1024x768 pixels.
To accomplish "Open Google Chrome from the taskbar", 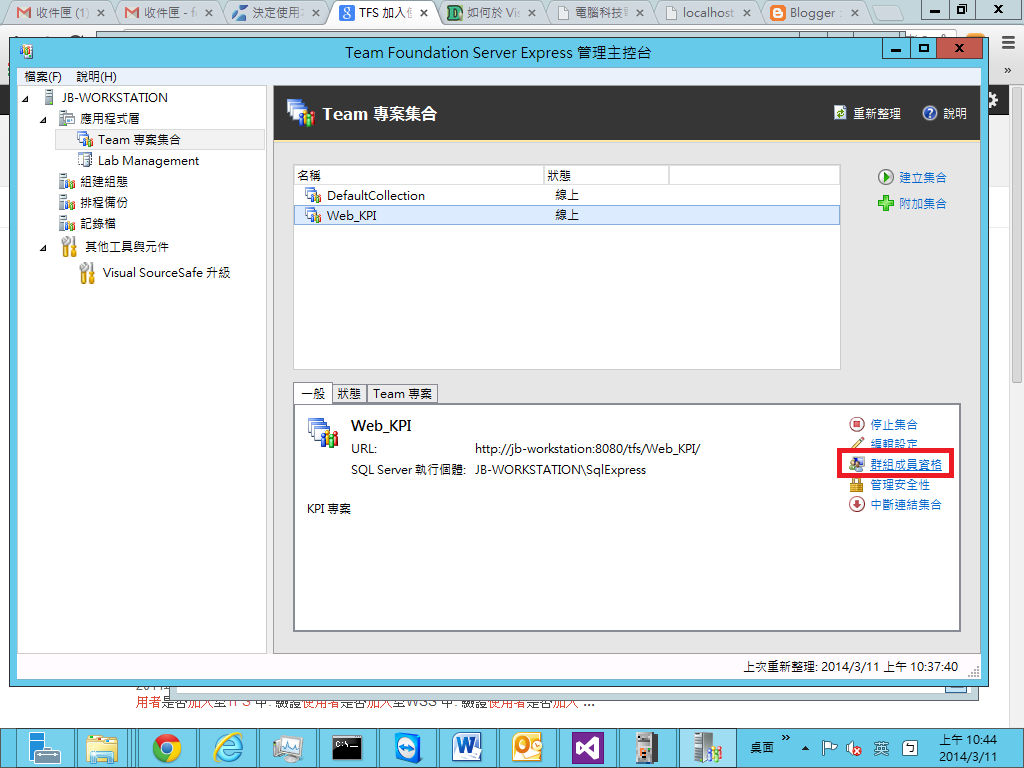I will 167,747.
